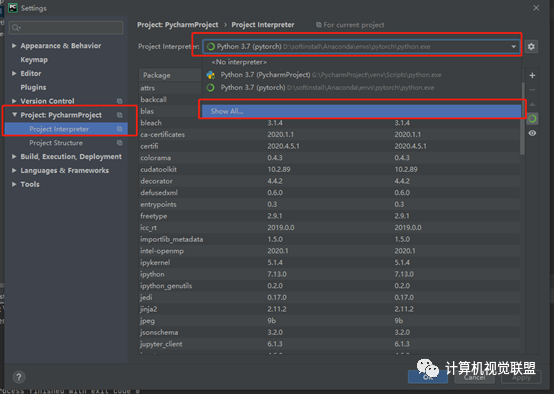This screenshot has height=394, width=554.
Task: Select the blas package row
Action: [170, 111]
